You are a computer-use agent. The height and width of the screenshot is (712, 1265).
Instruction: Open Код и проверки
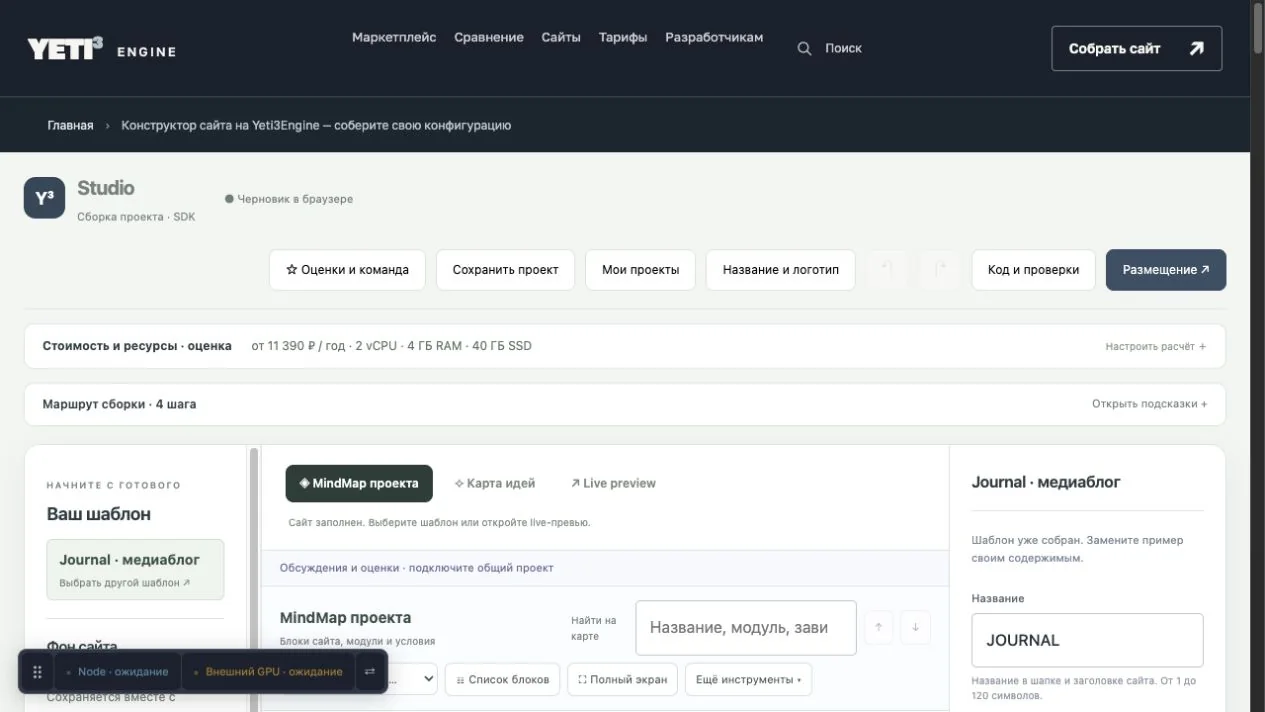pos(1033,270)
